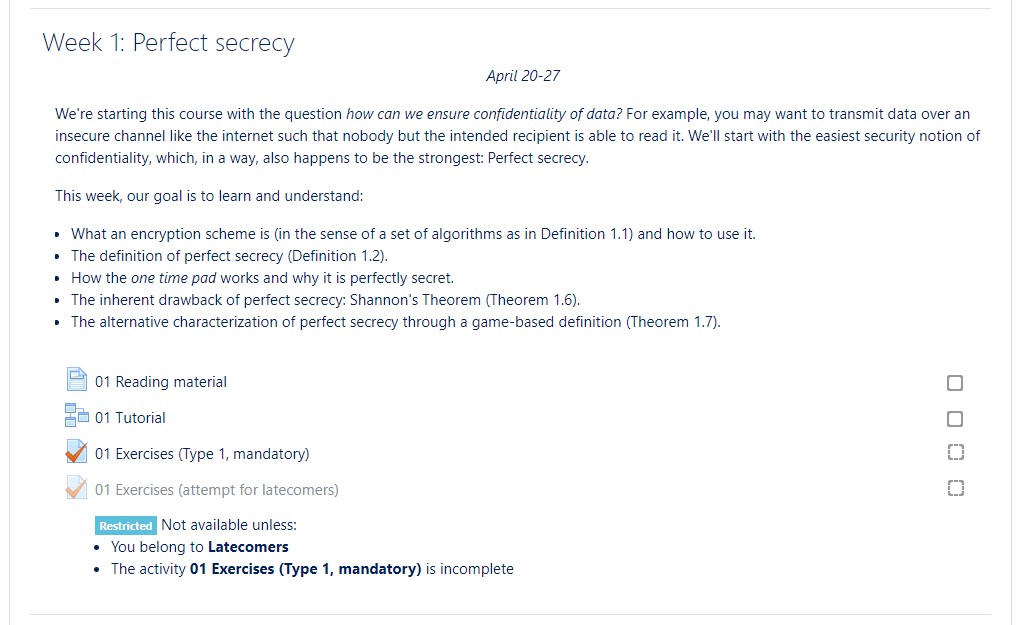Click the Week 1: Perfect secrecy heading
1022x625 pixels.
pos(168,43)
